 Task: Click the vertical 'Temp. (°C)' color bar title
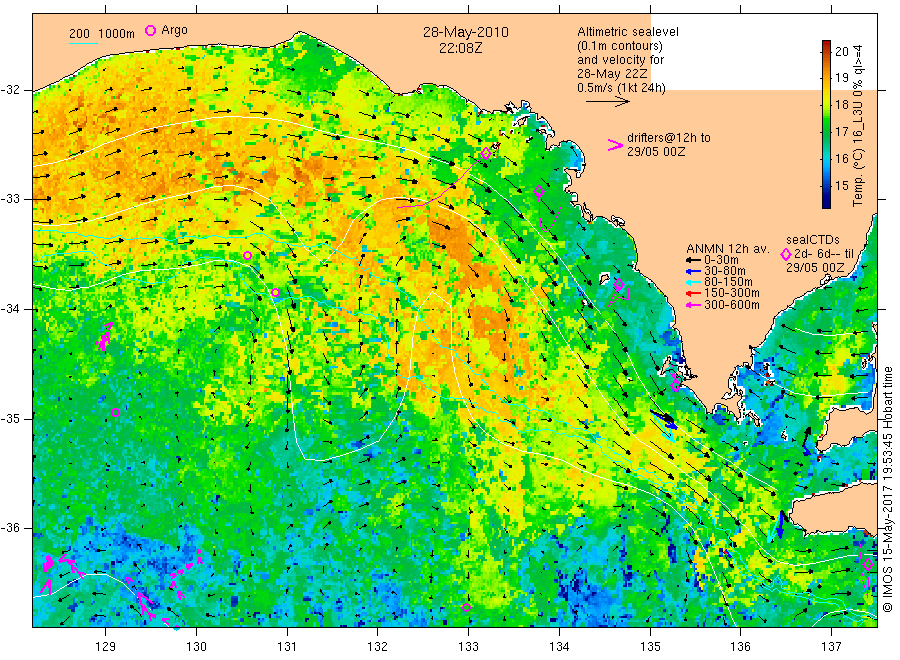coord(858,176)
